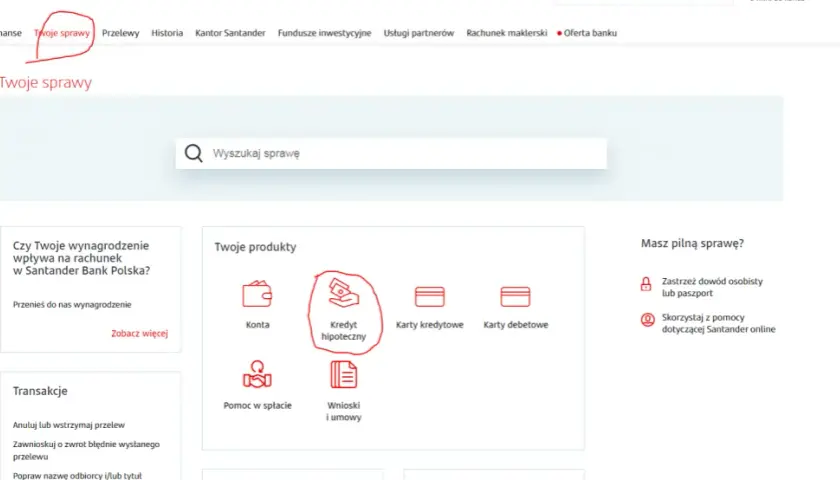Click the Wnioski i umowy label
Image resolution: width=840 pixels, height=480 pixels.
(x=343, y=411)
